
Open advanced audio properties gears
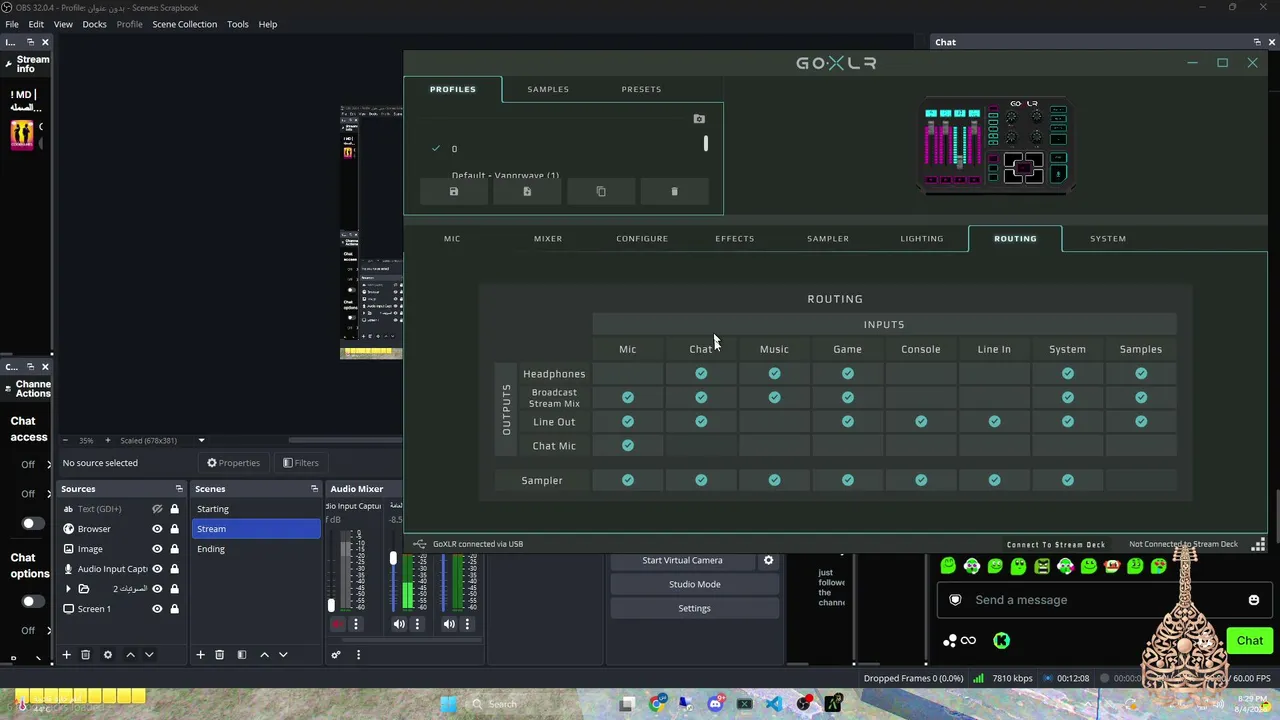tap(336, 655)
